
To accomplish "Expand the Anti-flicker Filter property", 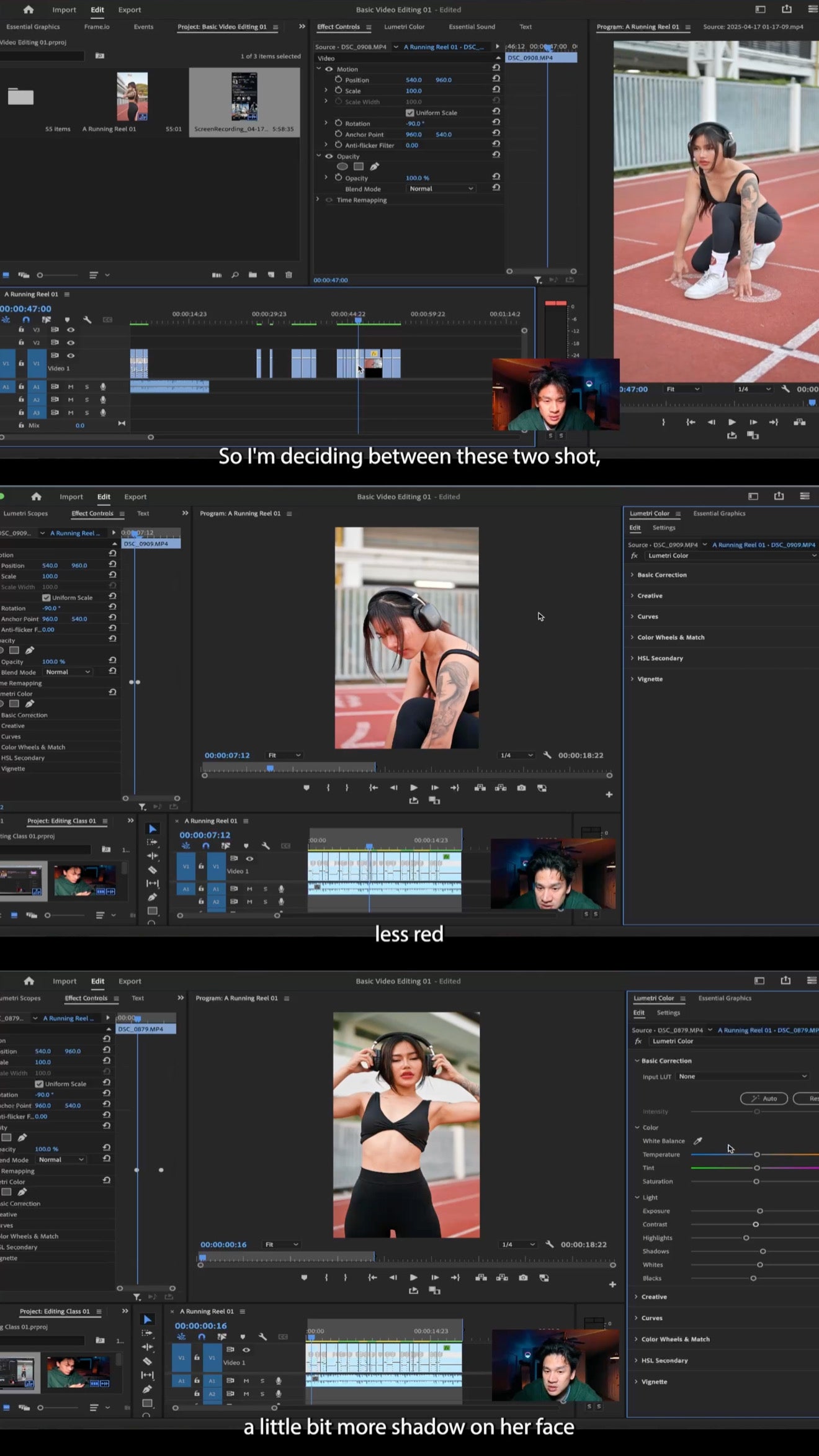I will [x=326, y=145].
